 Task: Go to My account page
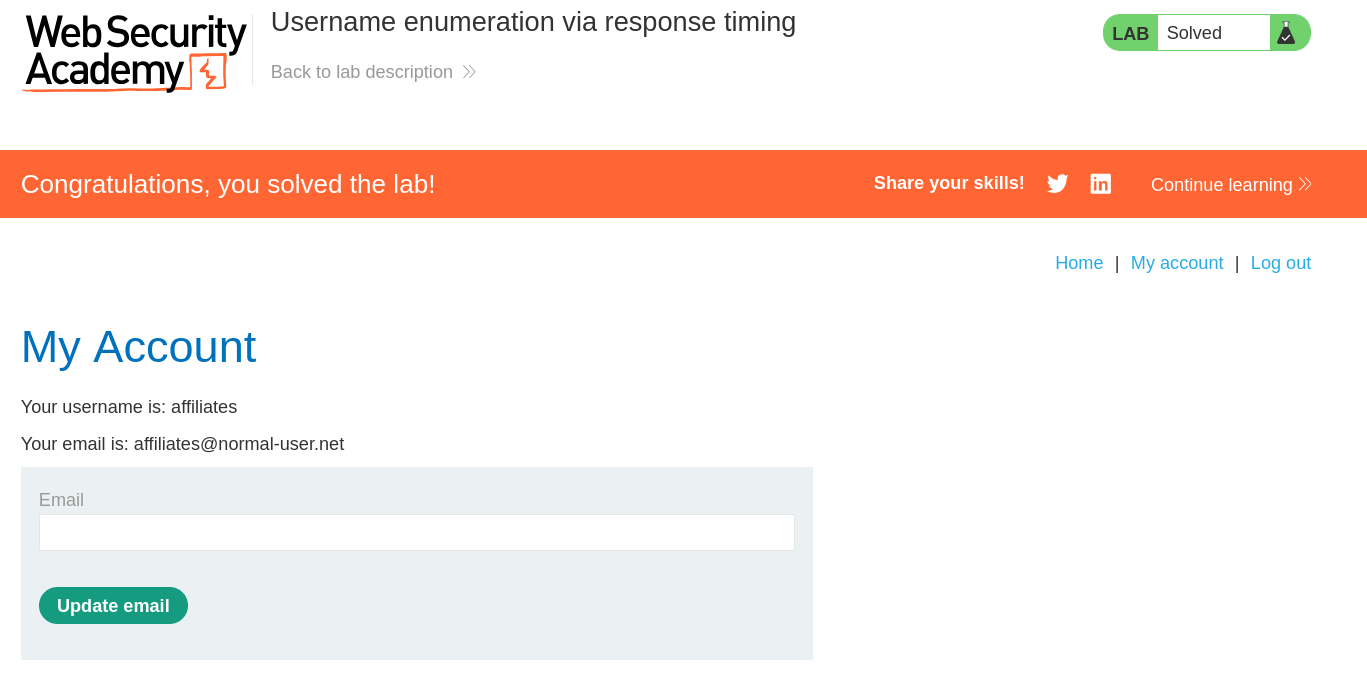click(x=1176, y=263)
